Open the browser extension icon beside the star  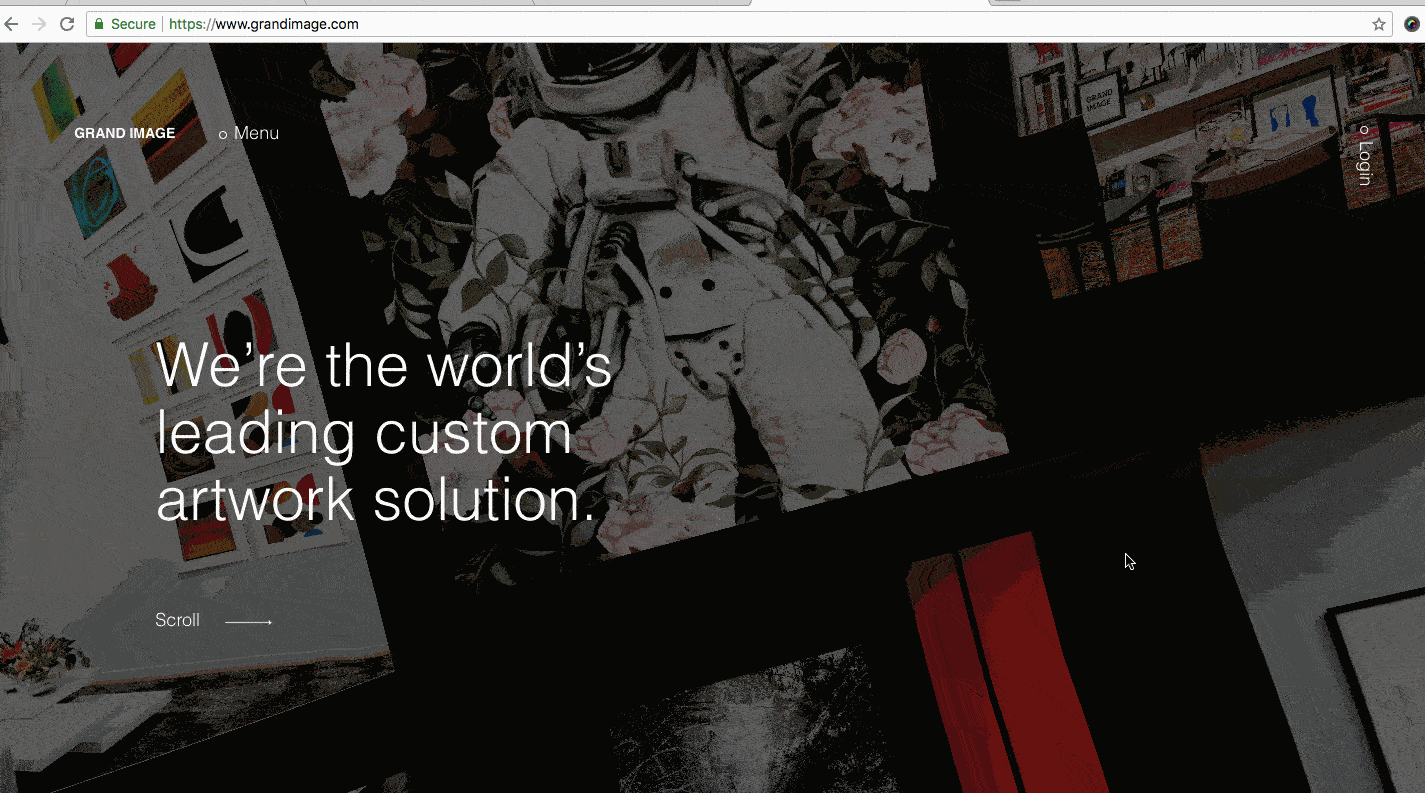[x=1411, y=24]
